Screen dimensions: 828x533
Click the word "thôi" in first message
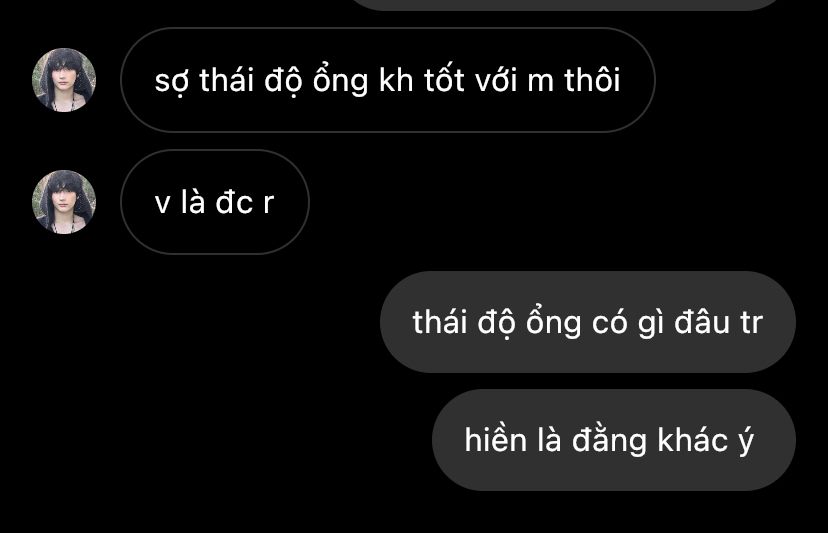(x=592, y=80)
